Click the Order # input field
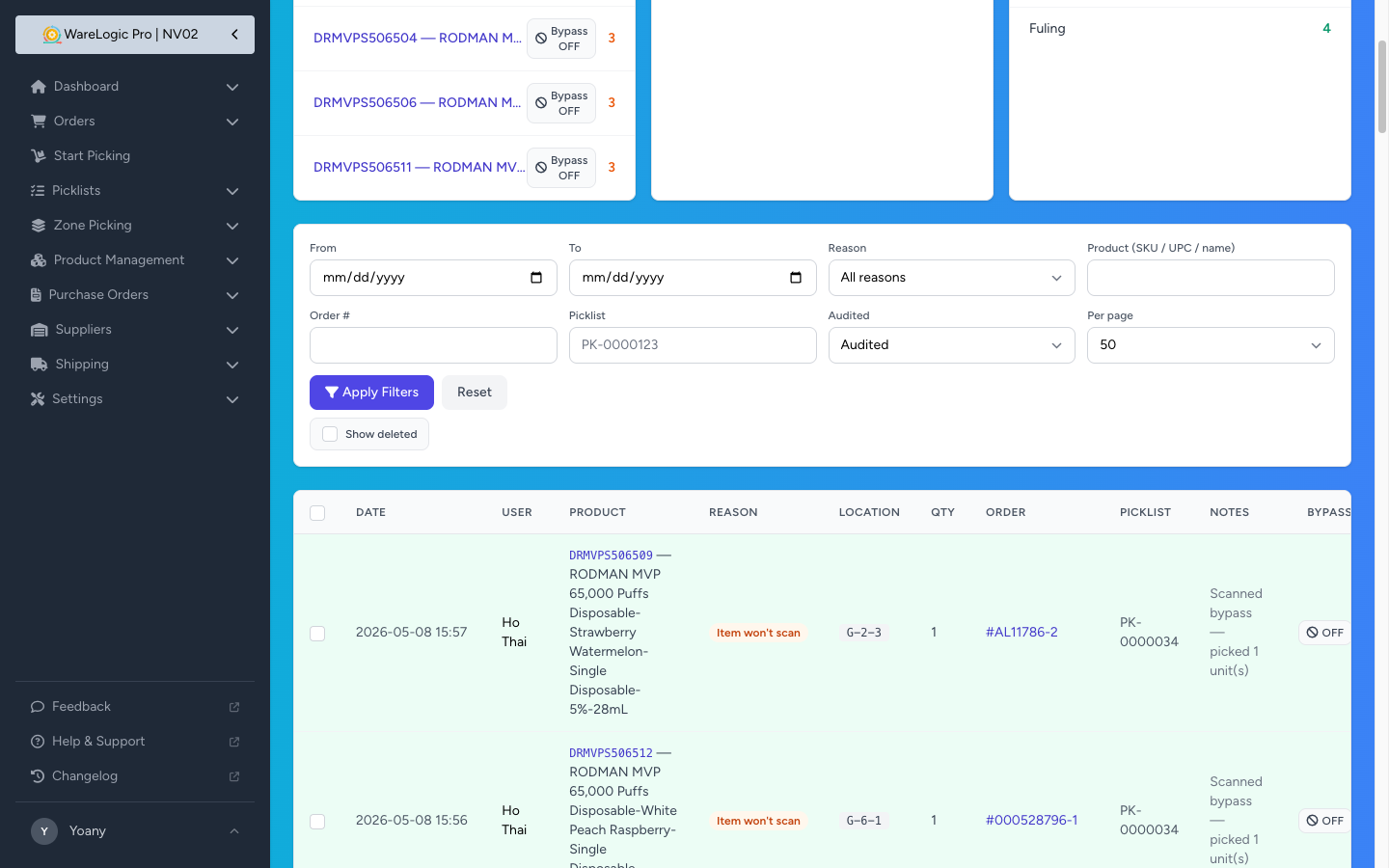The height and width of the screenshot is (868, 1389). coord(433,345)
